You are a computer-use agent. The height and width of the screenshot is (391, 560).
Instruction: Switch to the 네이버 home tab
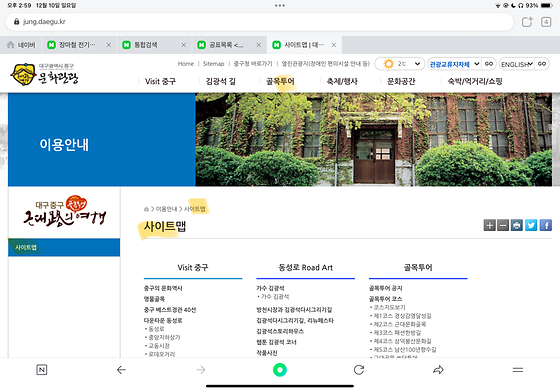click(x=21, y=45)
